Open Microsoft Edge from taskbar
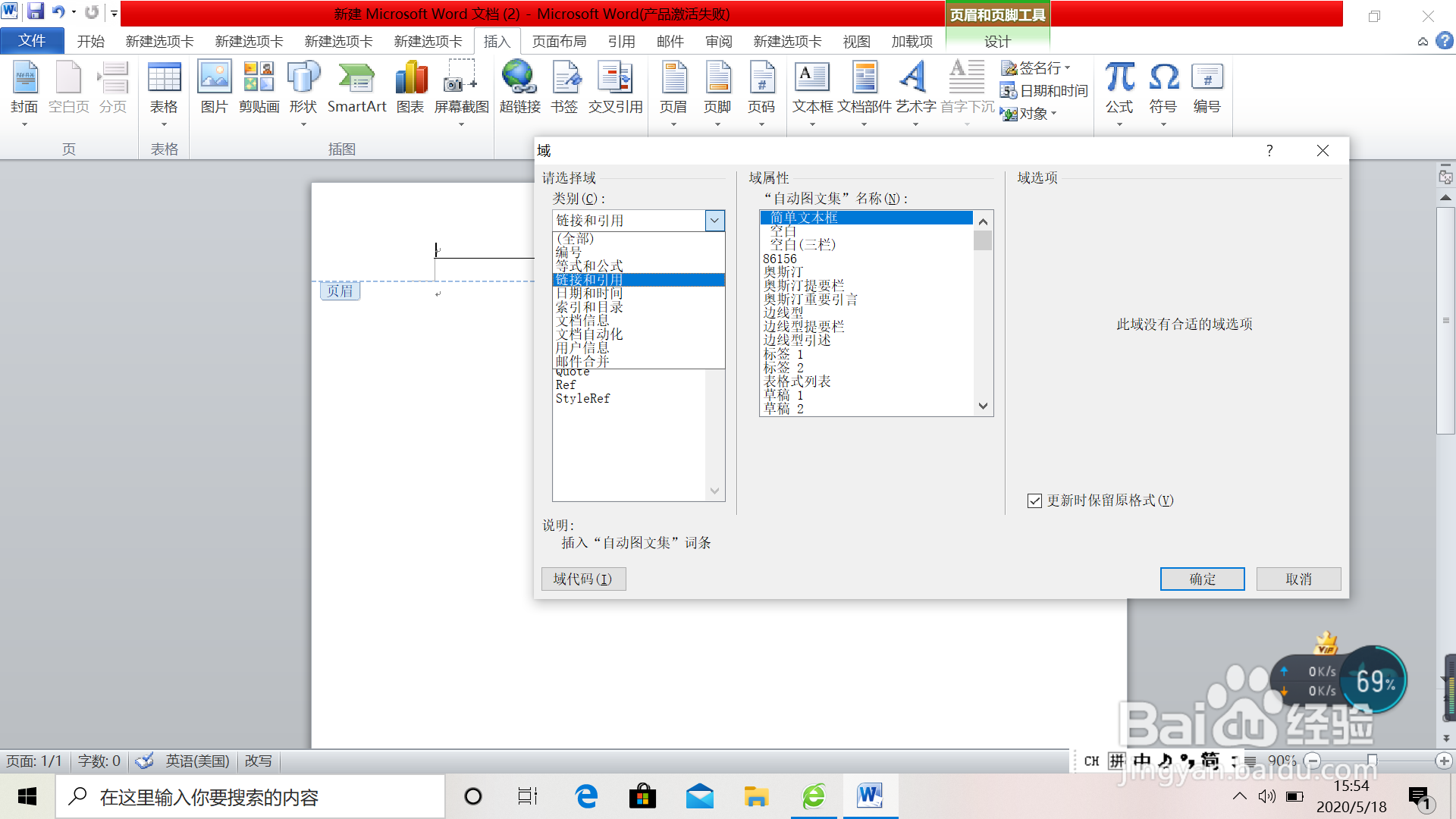This screenshot has height=819, width=1456. click(x=585, y=796)
